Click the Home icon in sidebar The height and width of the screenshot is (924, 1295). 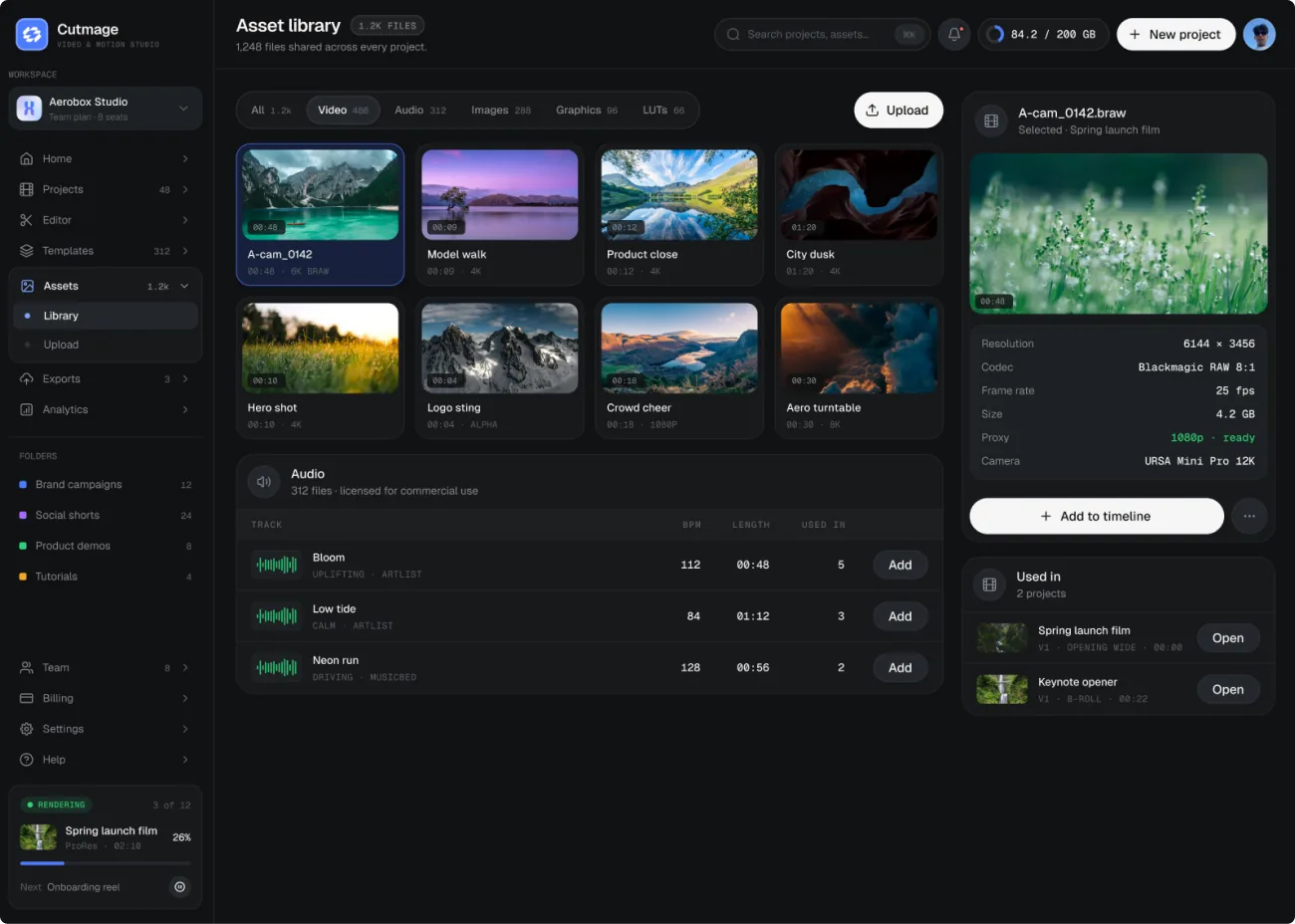pyautogui.click(x=27, y=158)
